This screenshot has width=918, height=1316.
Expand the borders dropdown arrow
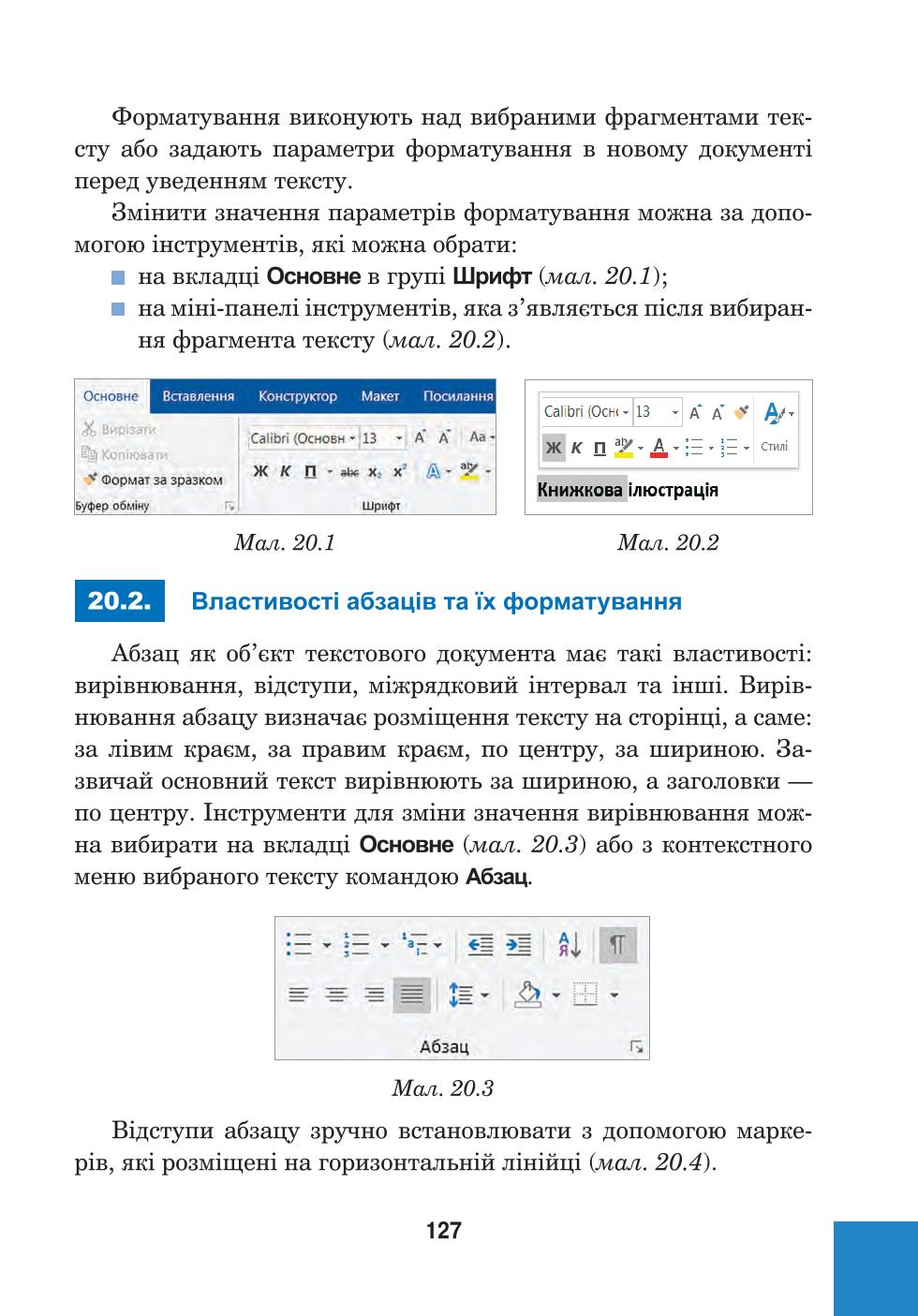coord(614,995)
